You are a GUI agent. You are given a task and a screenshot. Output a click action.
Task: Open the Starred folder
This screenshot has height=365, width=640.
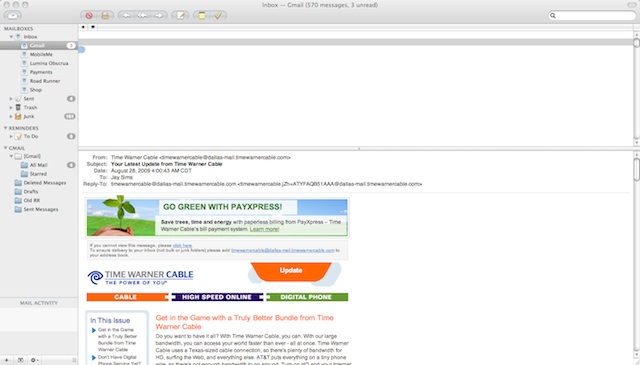click(39, 174)
